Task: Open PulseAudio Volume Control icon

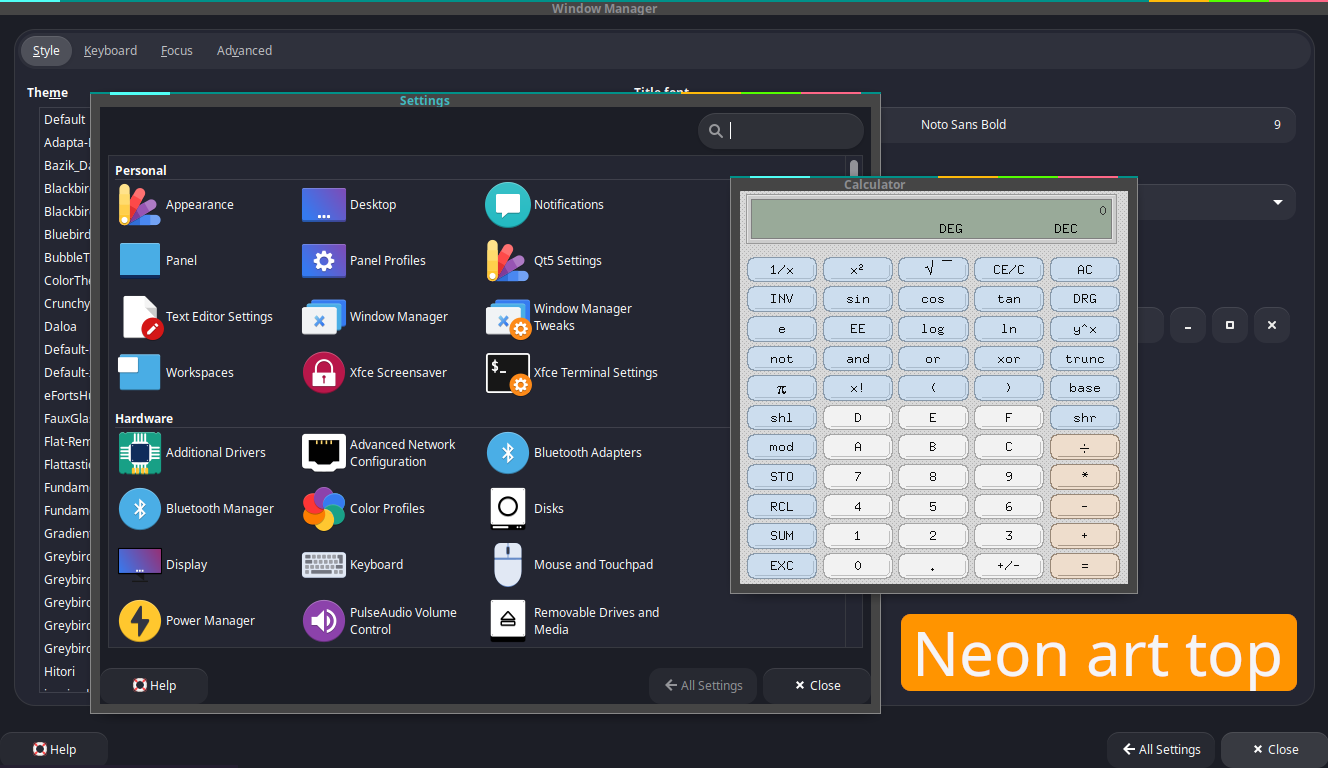Action: 324,621
